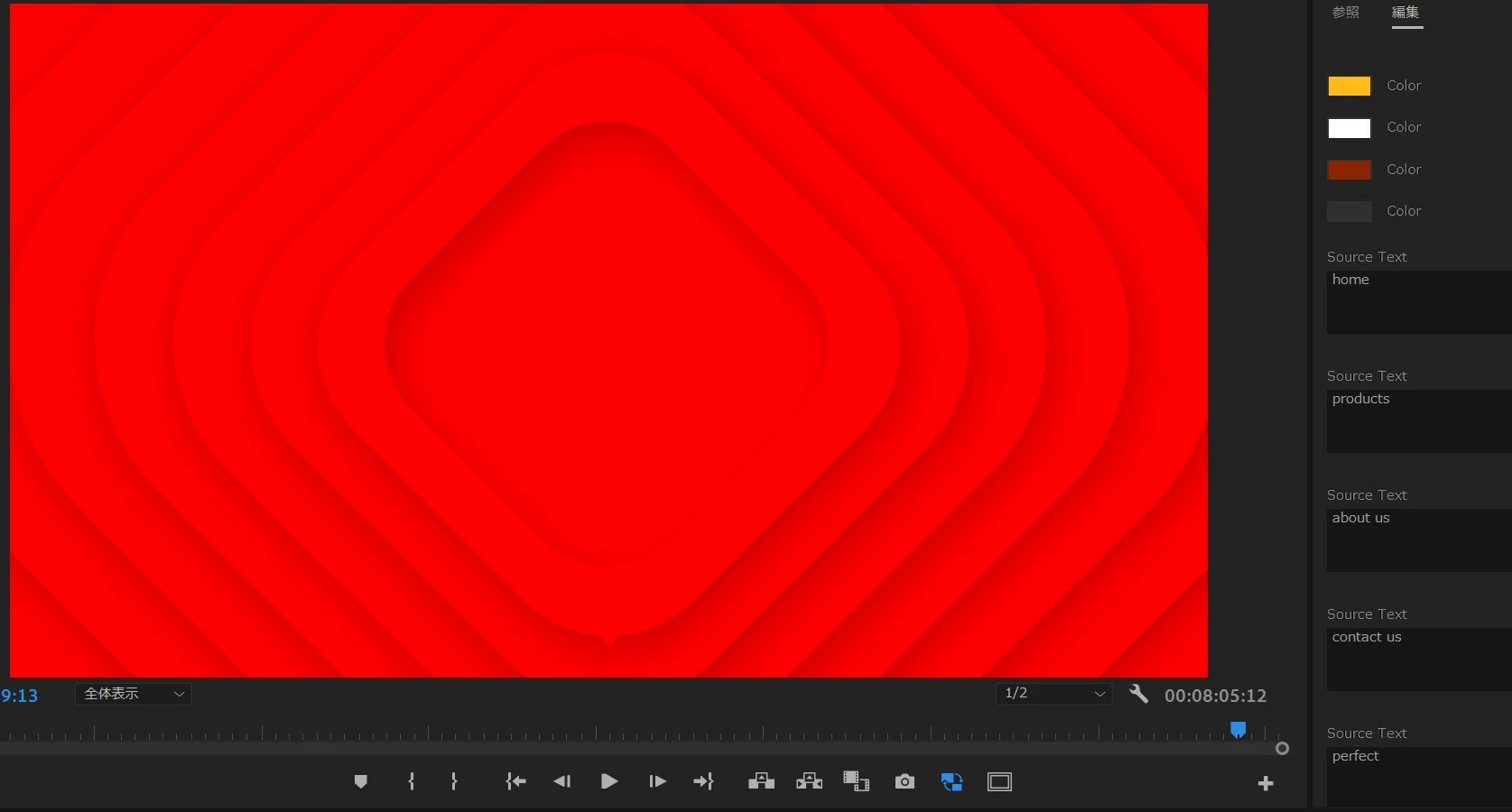Click the red program monitor preview
1512x812 pixels.
point(608,340)
